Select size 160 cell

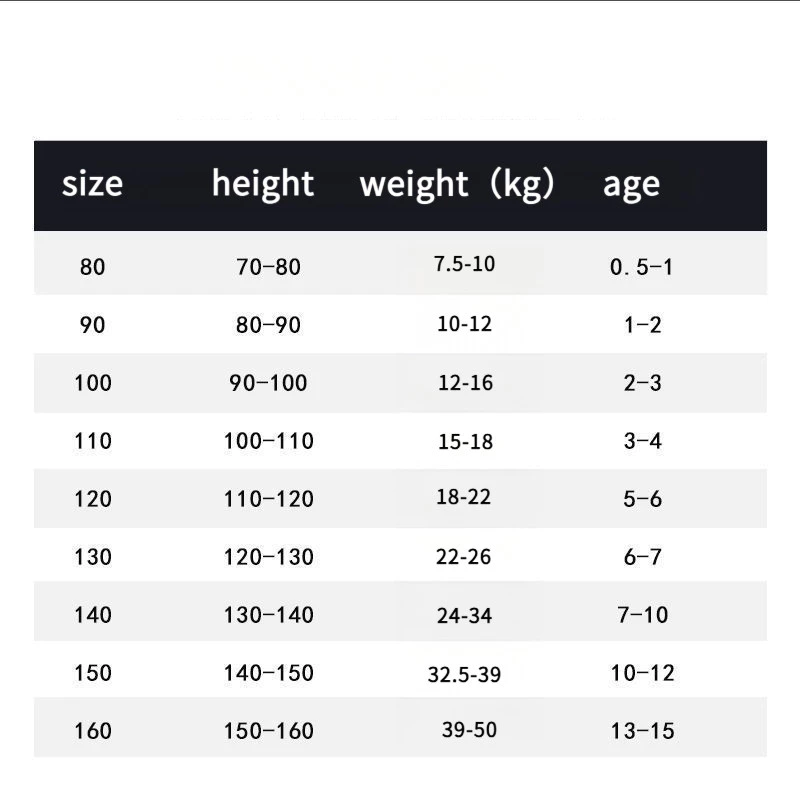point(93,731)
